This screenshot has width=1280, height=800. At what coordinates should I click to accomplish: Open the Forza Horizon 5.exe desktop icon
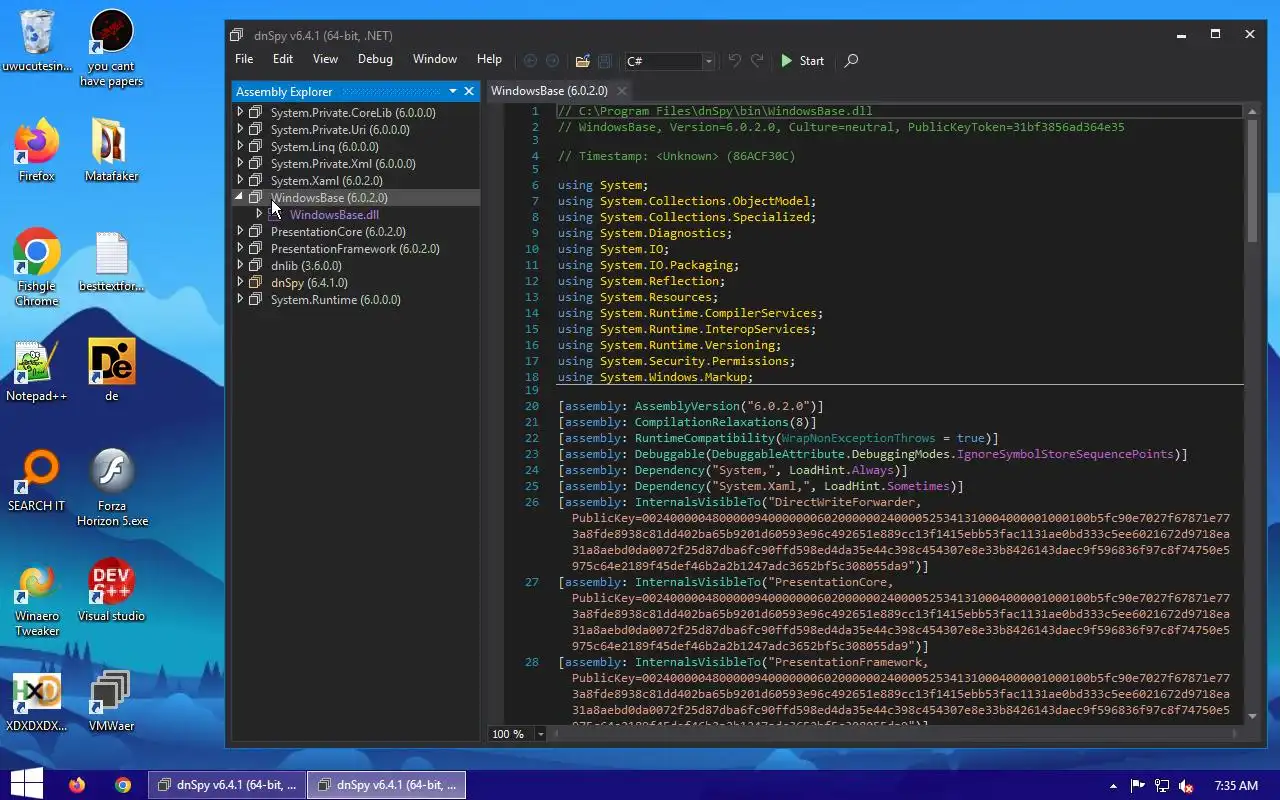[x=112, y=488]
